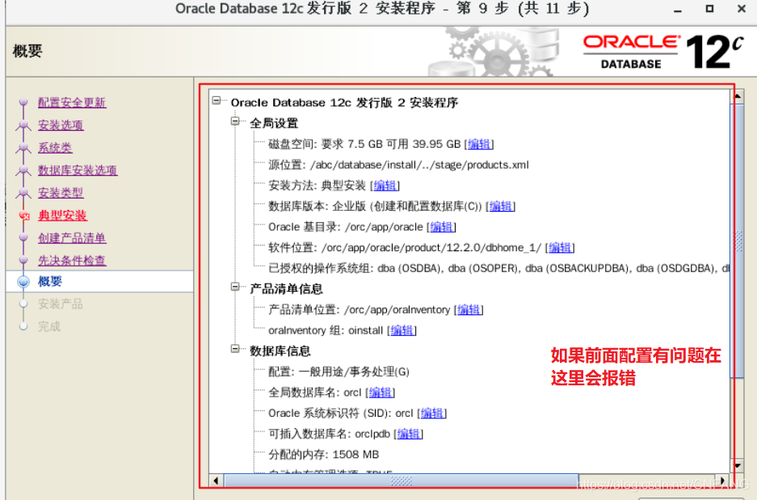Go to 数据库安装选项 step

coord(78,170)
